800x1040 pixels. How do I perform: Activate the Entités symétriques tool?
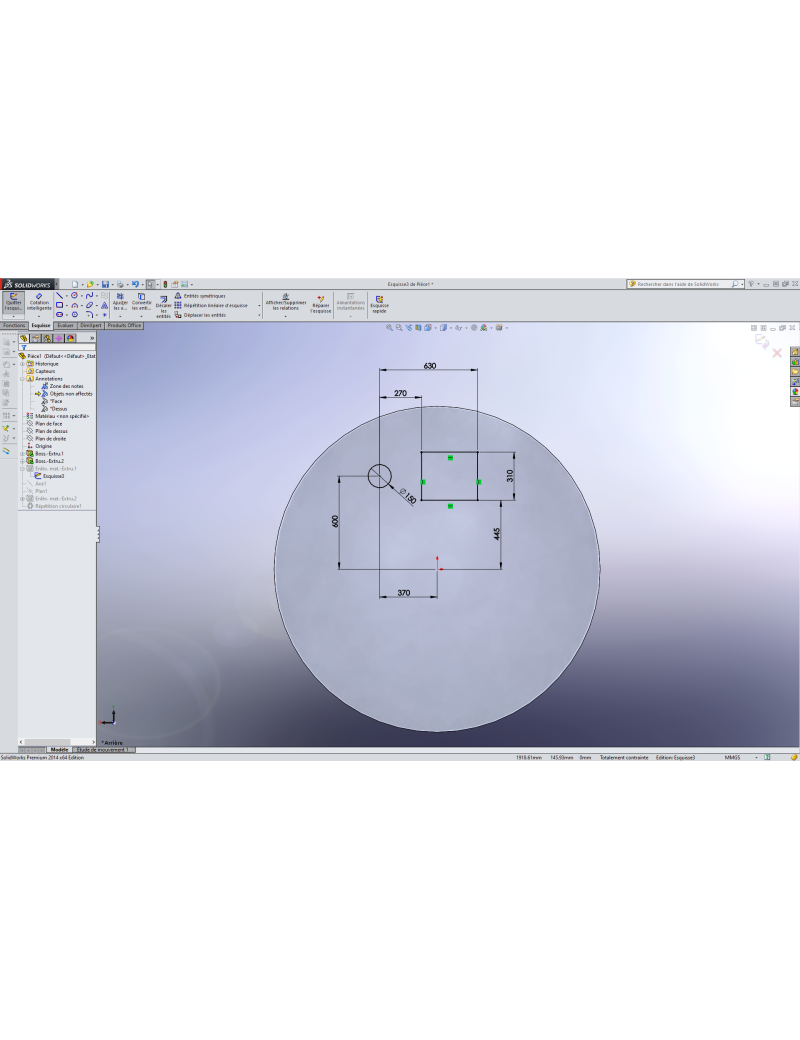click(200, 296)
